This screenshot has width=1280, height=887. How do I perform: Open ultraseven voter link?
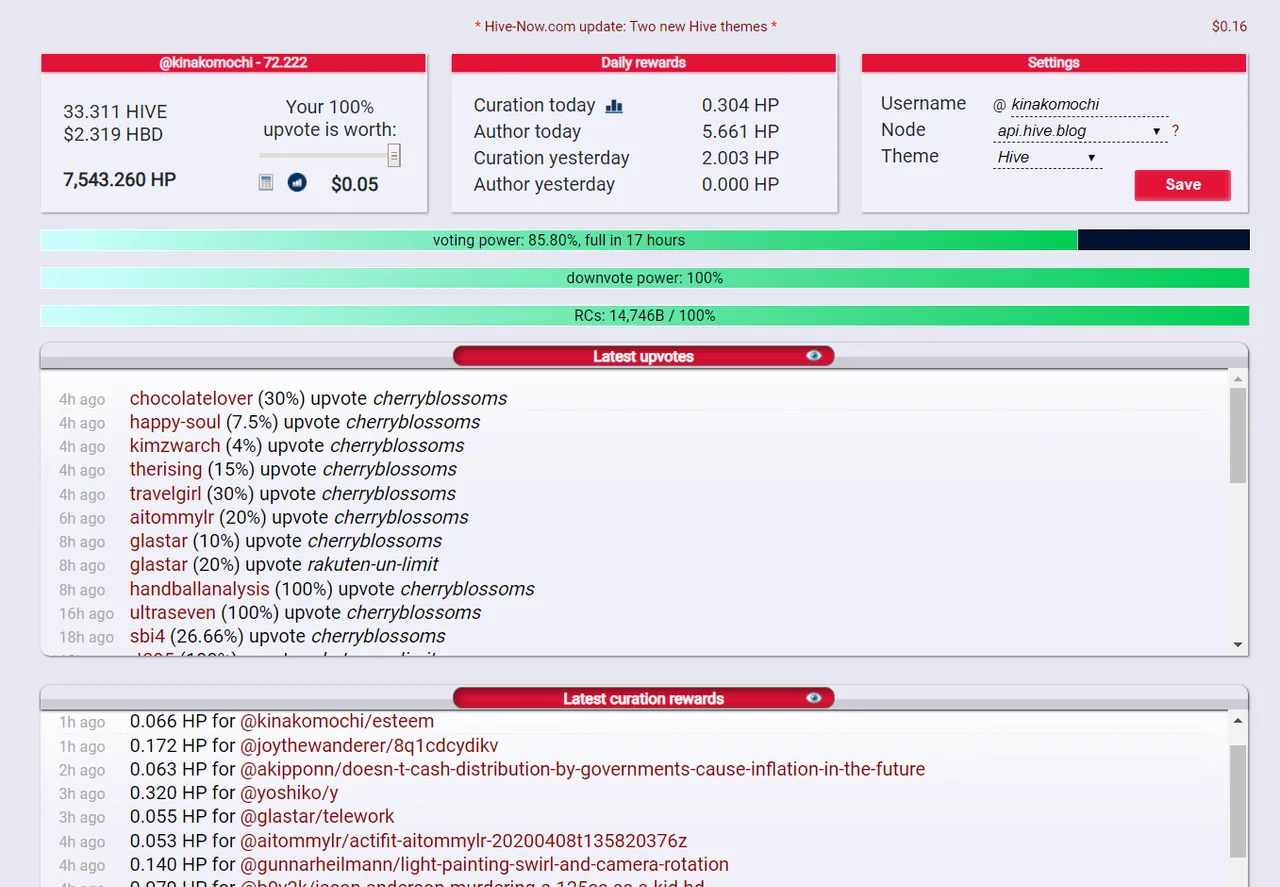pyautogui.click(x=173, y=612)
